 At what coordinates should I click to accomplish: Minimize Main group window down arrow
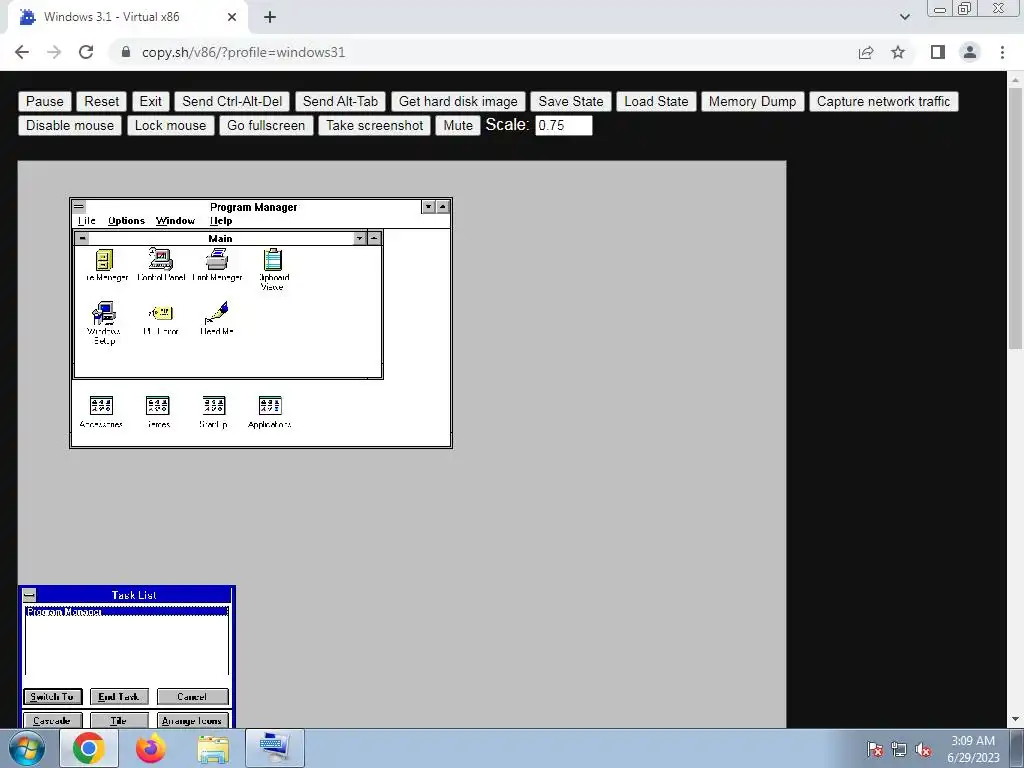pos(360,238)
